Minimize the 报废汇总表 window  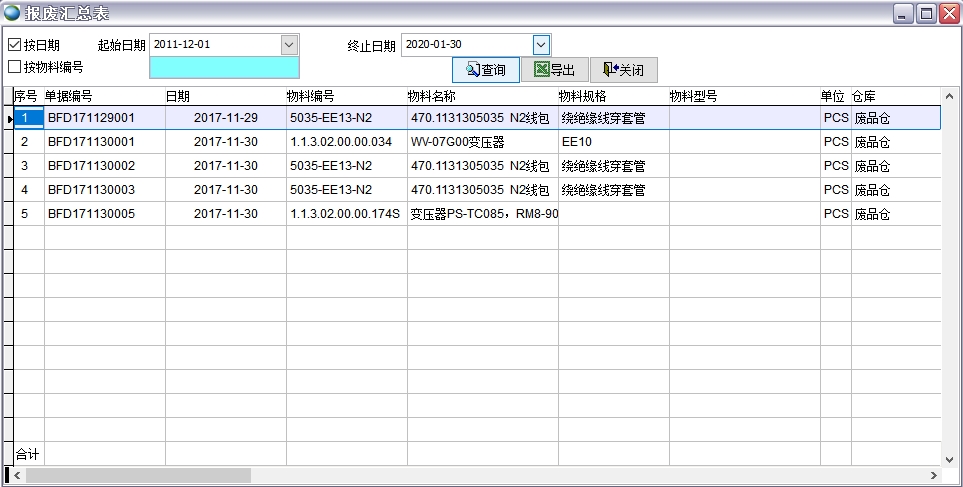point(903,13)
